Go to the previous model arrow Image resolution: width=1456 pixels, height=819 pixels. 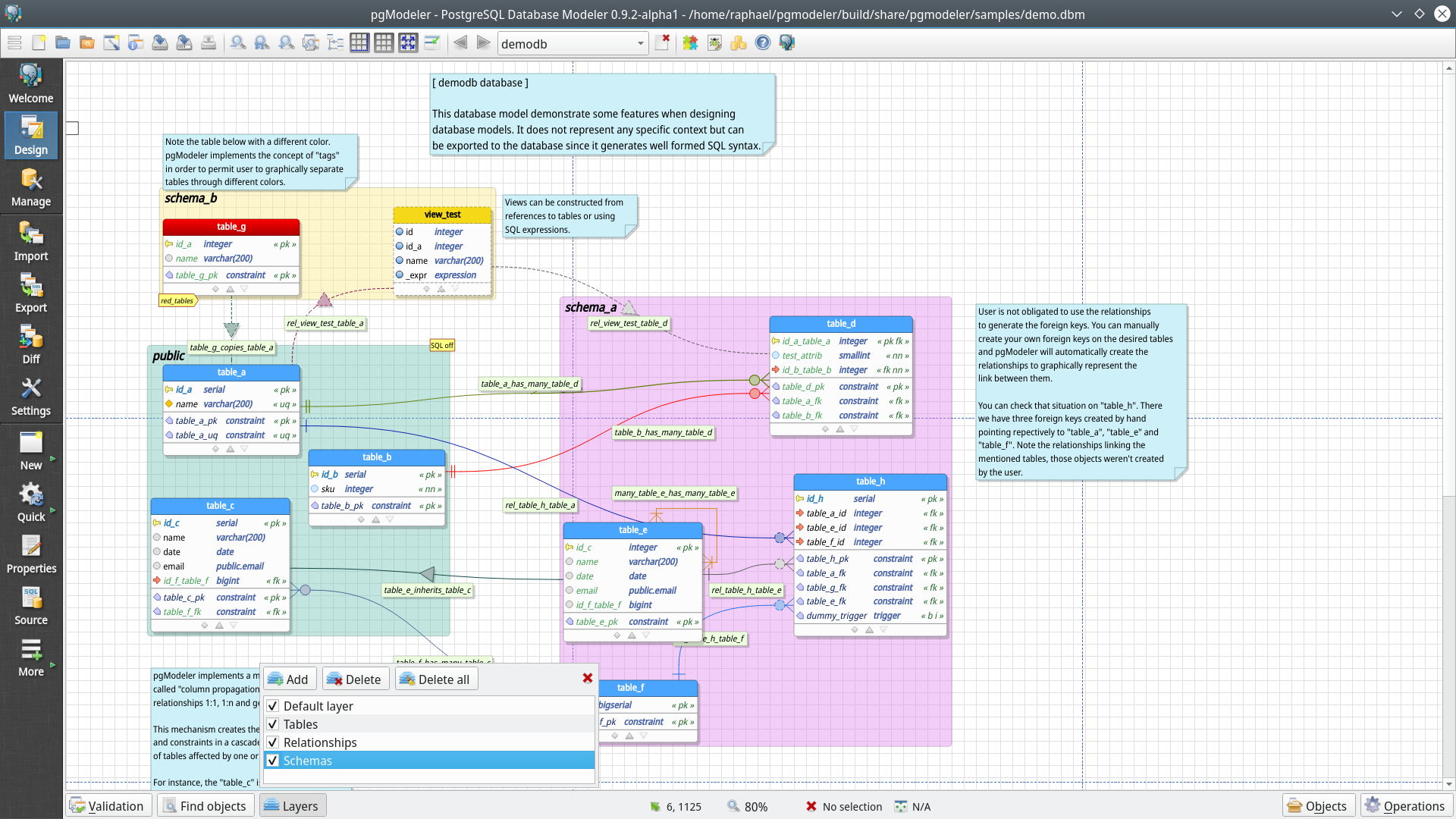point(460,43)
